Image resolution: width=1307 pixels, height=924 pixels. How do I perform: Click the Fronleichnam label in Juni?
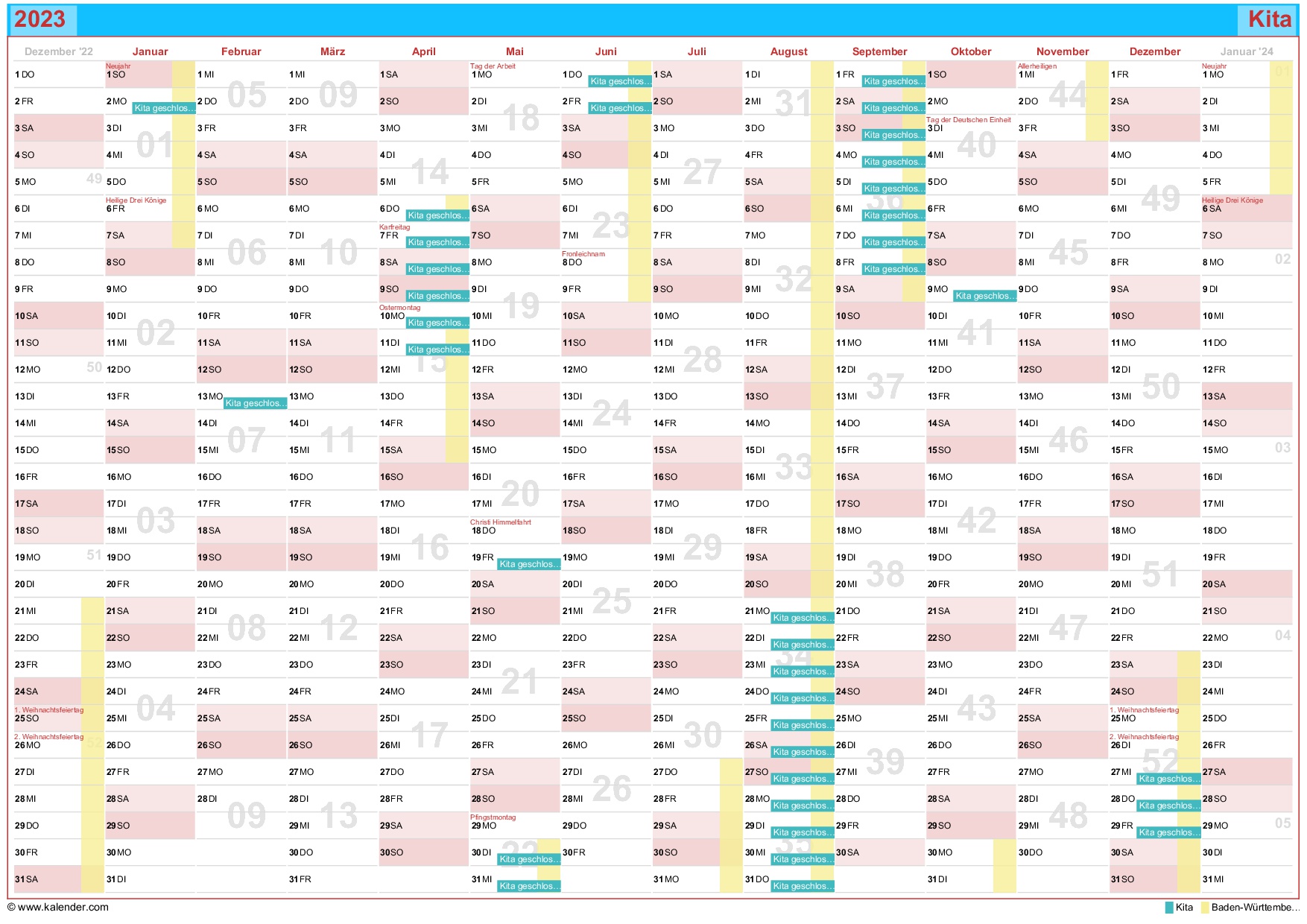(583, 254)
